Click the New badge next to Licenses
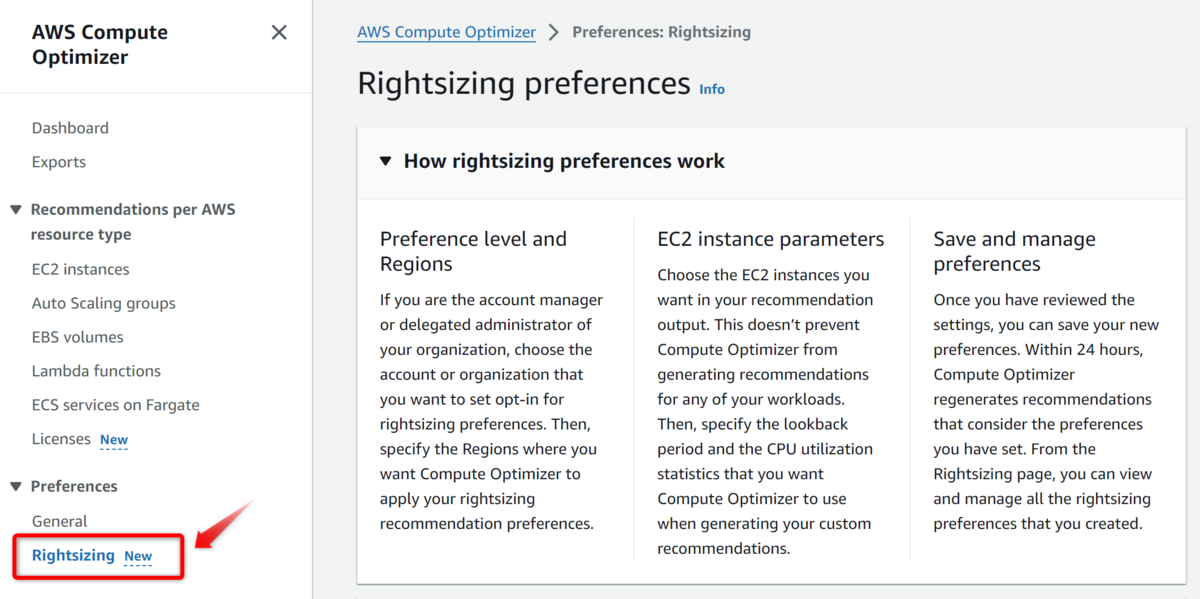Viewport: 1200px width, 599px height. pyautogui.click(x=113, y=438)
